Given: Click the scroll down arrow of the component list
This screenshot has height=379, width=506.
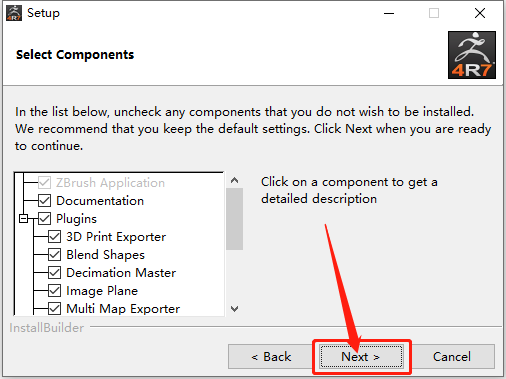Looking at the screenshot, I should (234, 309).
